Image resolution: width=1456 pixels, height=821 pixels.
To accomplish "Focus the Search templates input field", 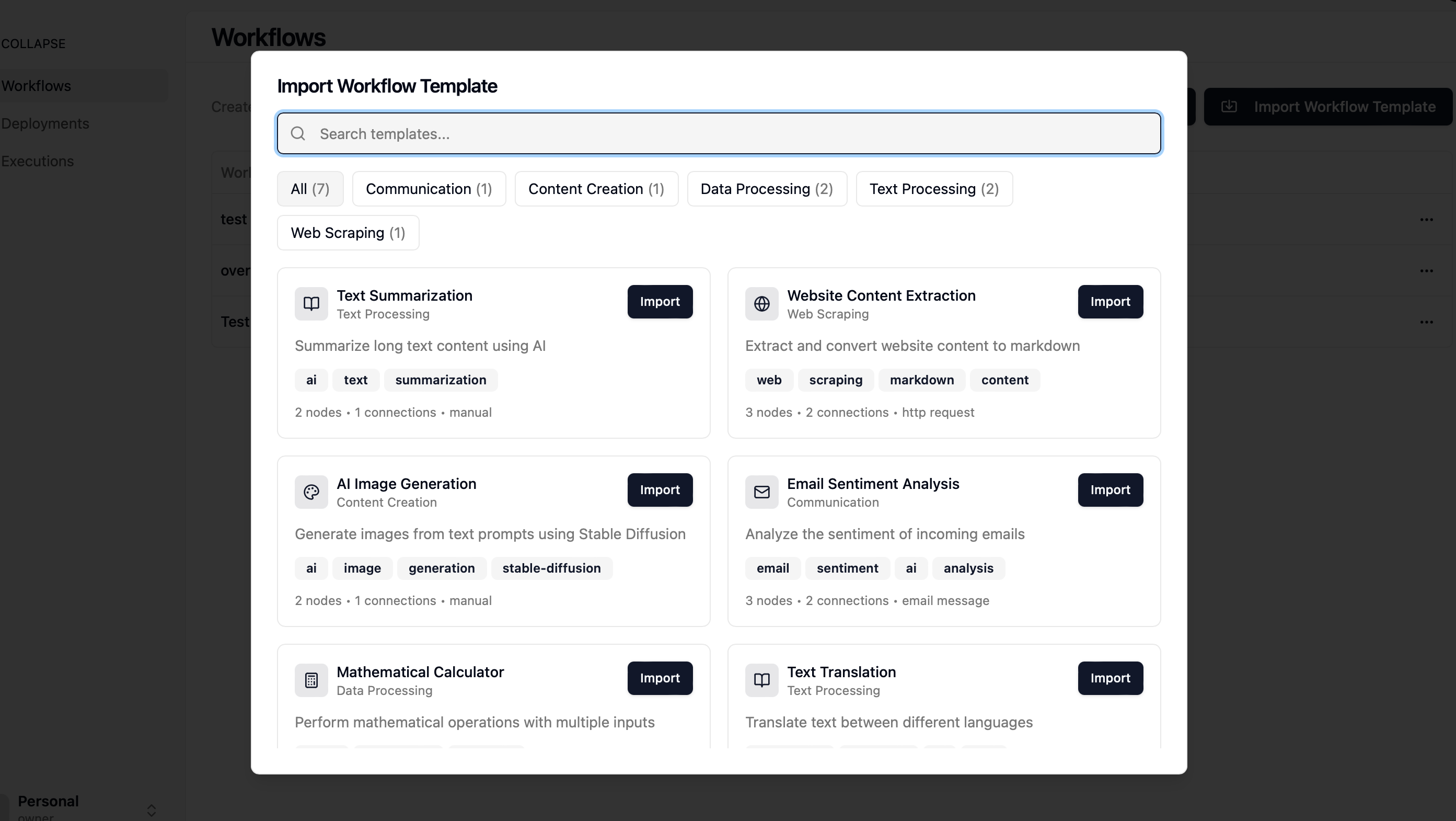I will click(719, 133).
